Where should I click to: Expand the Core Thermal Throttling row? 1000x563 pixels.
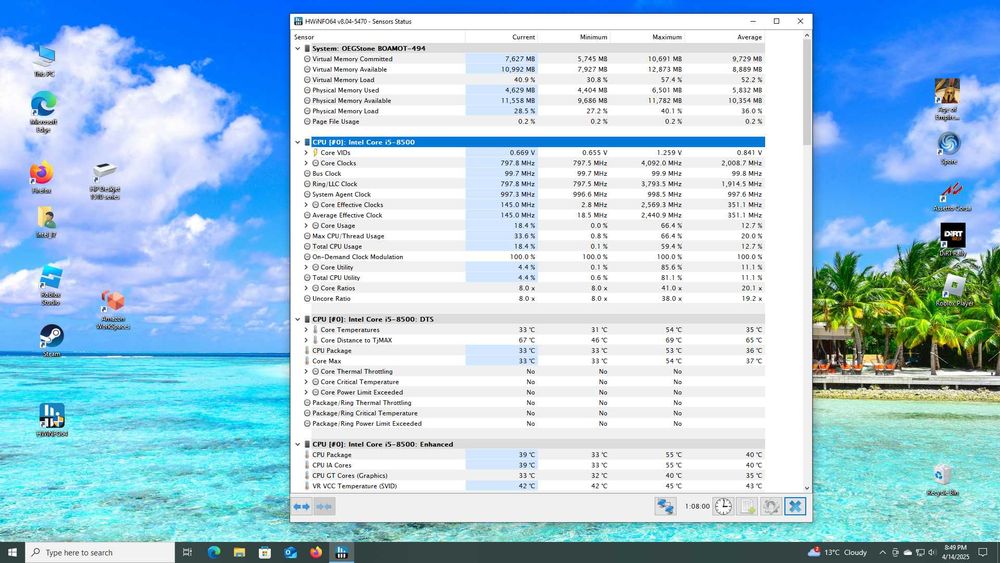click(306, 372)
